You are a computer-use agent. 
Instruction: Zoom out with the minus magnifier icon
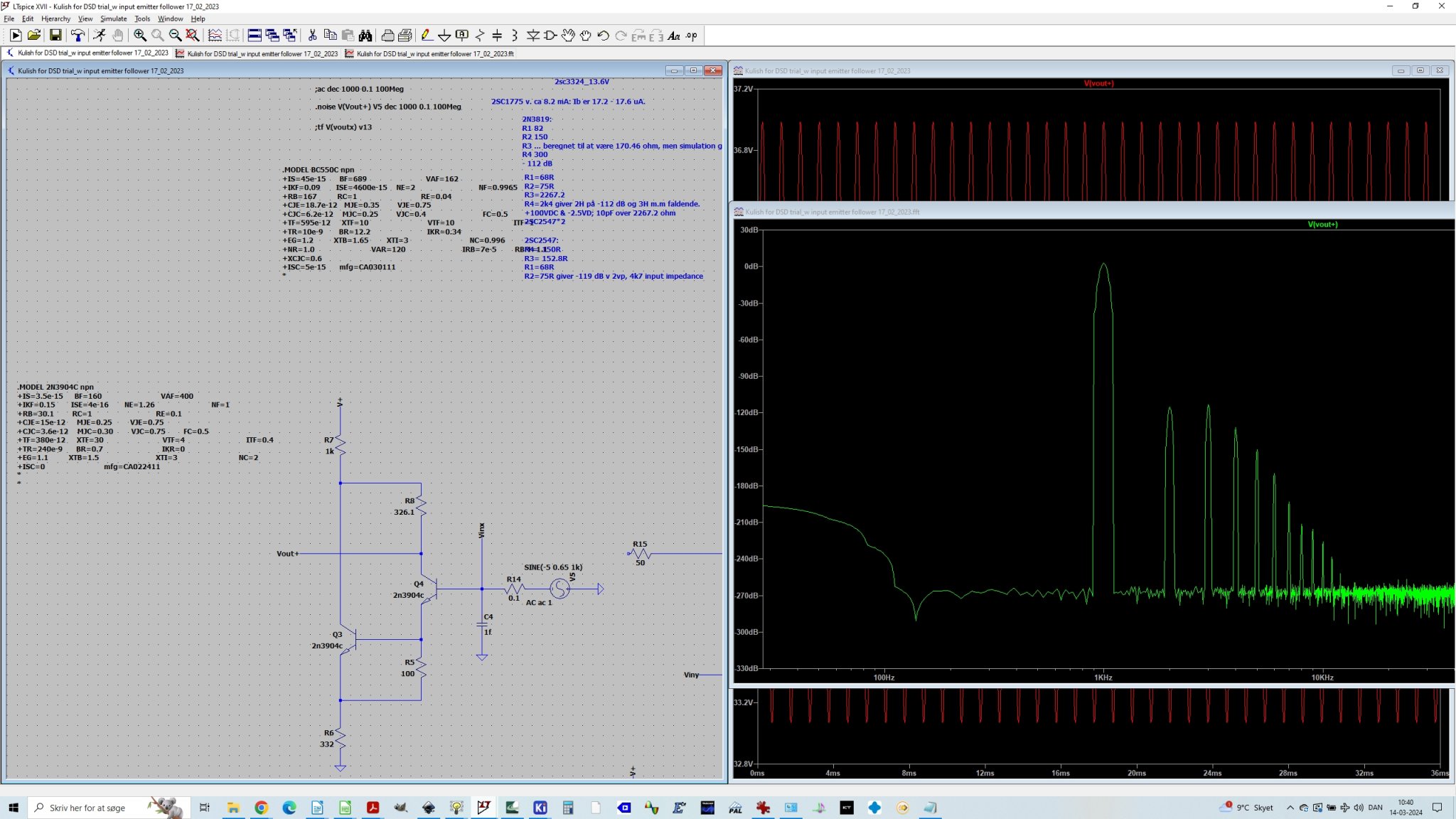click(175, 36)
